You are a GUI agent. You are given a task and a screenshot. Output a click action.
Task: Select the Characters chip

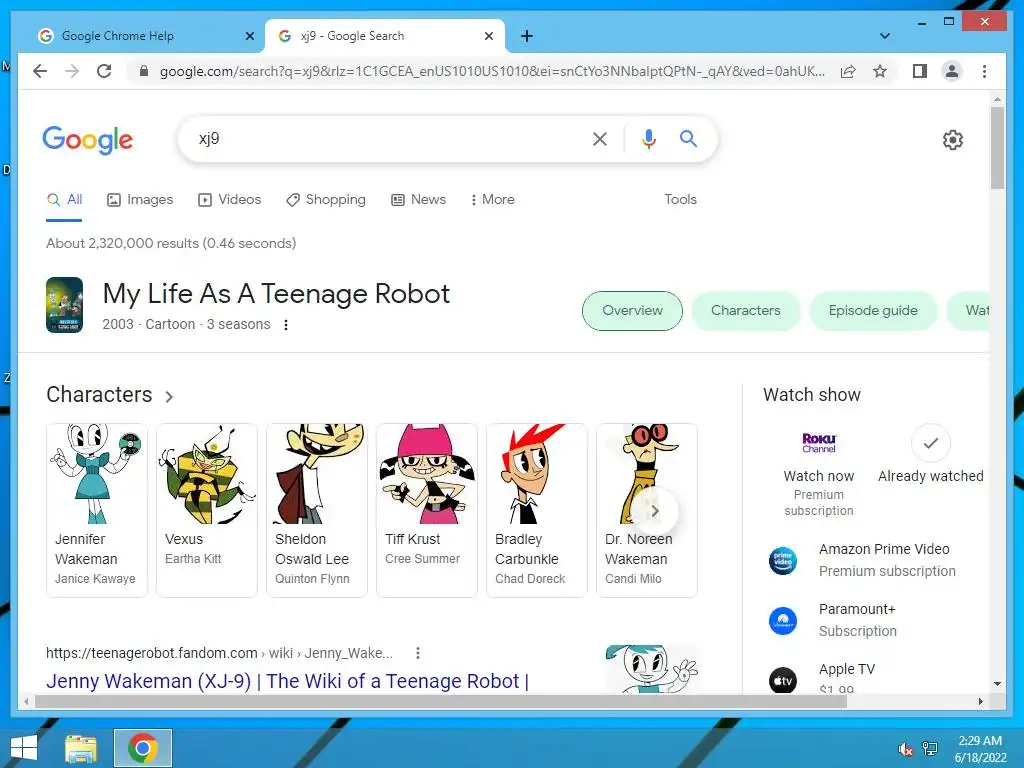coord(746,311)
